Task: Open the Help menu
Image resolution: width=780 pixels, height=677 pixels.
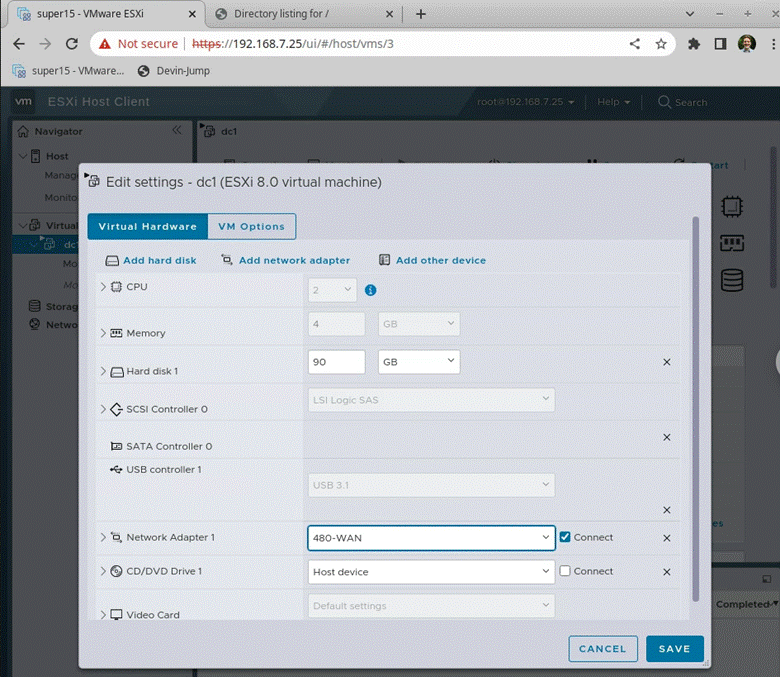Action: click(613, 102)
